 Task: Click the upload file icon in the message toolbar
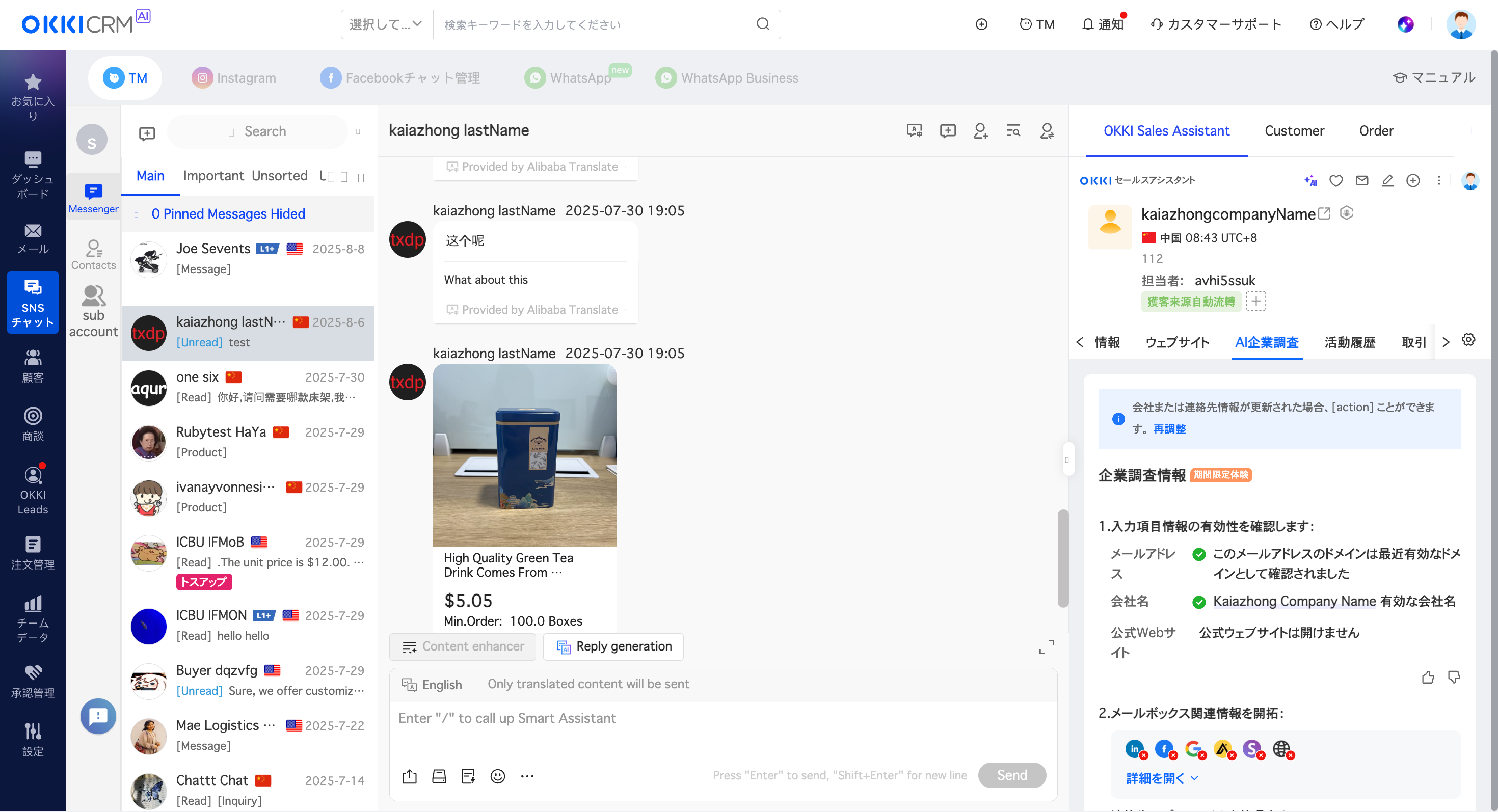point(409,776)
